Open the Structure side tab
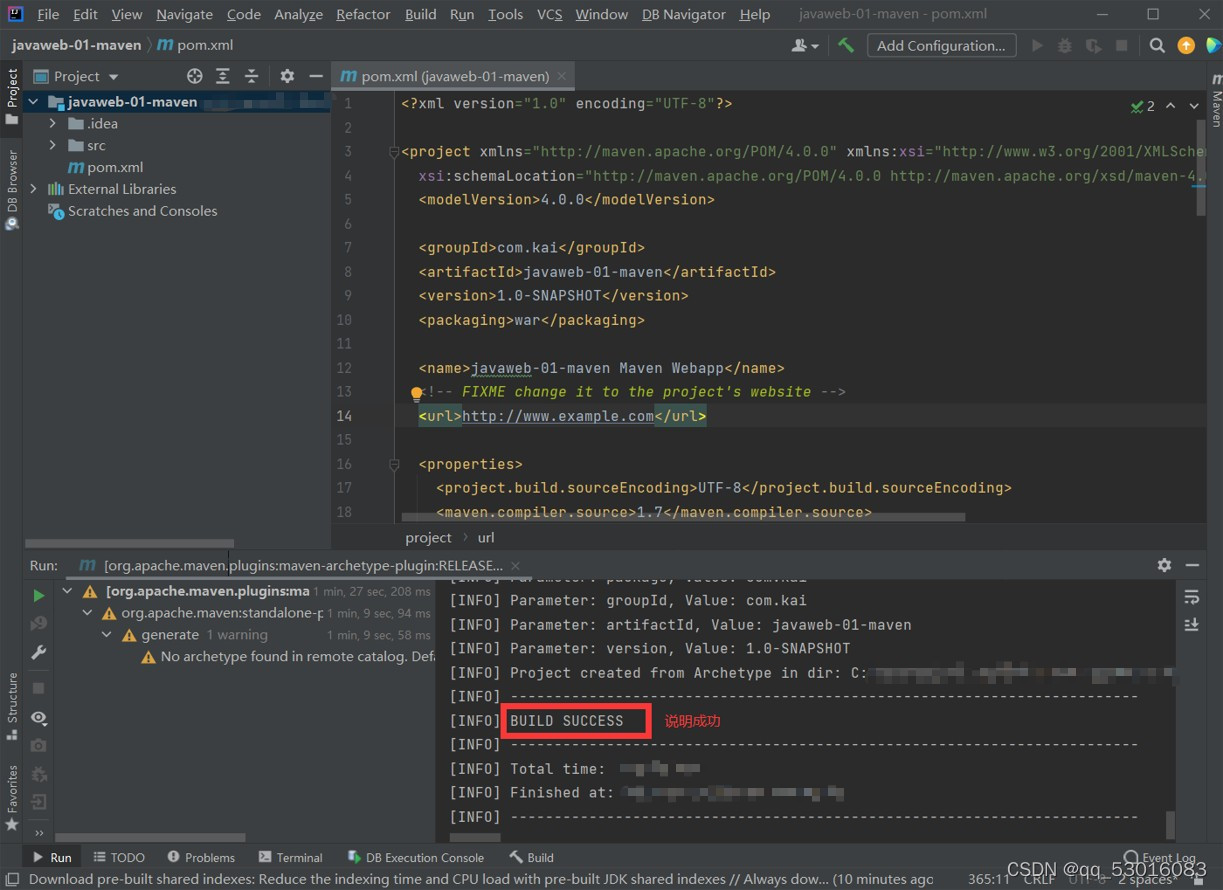Screen dimensions: 1223x890 coord(12,705)
